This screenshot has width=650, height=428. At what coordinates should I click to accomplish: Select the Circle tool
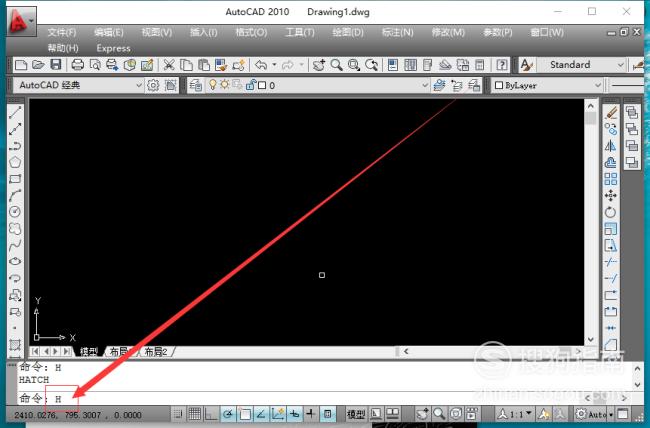[x=15, y=212]
